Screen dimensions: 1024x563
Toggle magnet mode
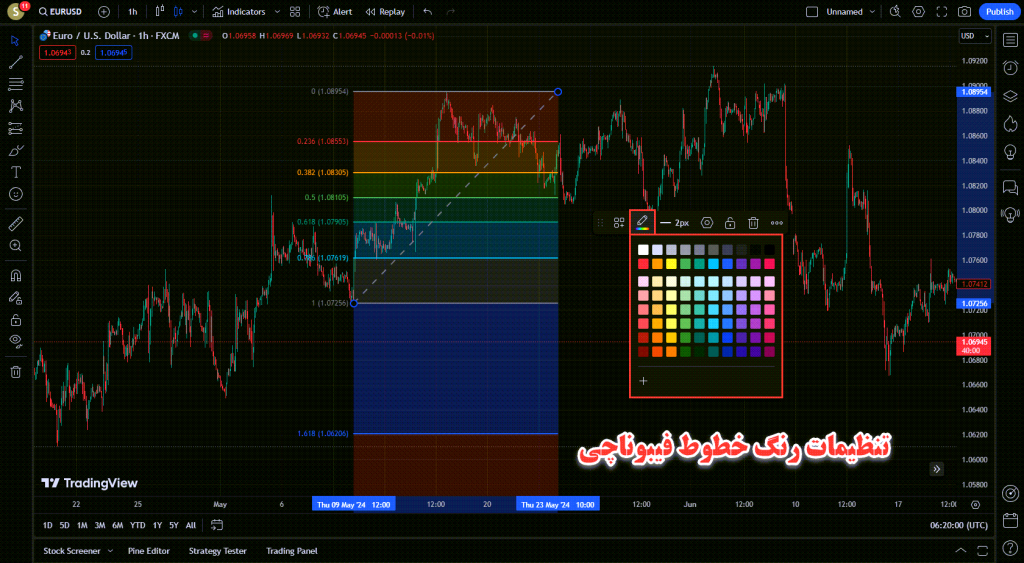click(16, 276)
